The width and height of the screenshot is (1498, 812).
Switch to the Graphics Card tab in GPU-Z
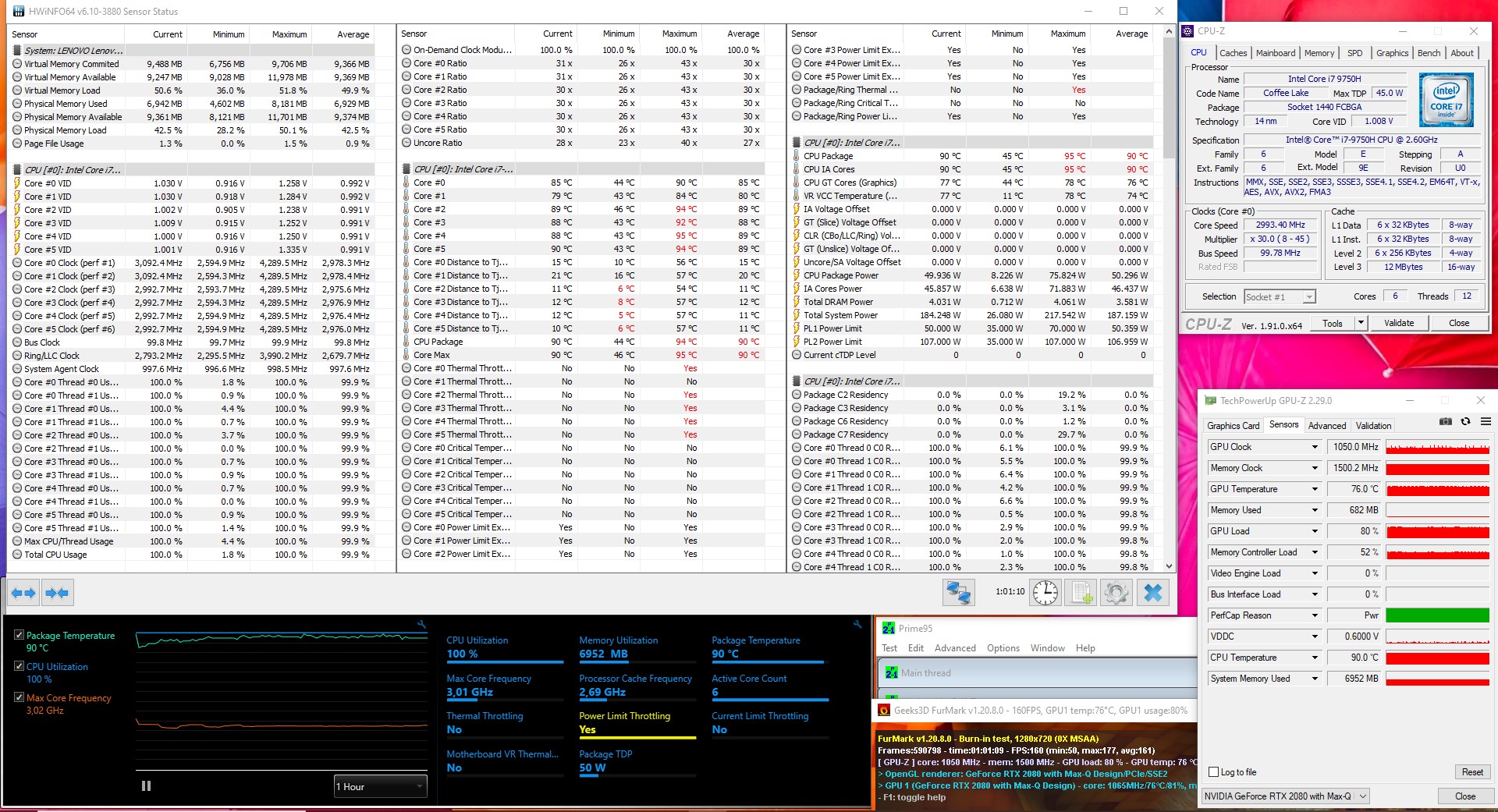(x=1233, y=426)
